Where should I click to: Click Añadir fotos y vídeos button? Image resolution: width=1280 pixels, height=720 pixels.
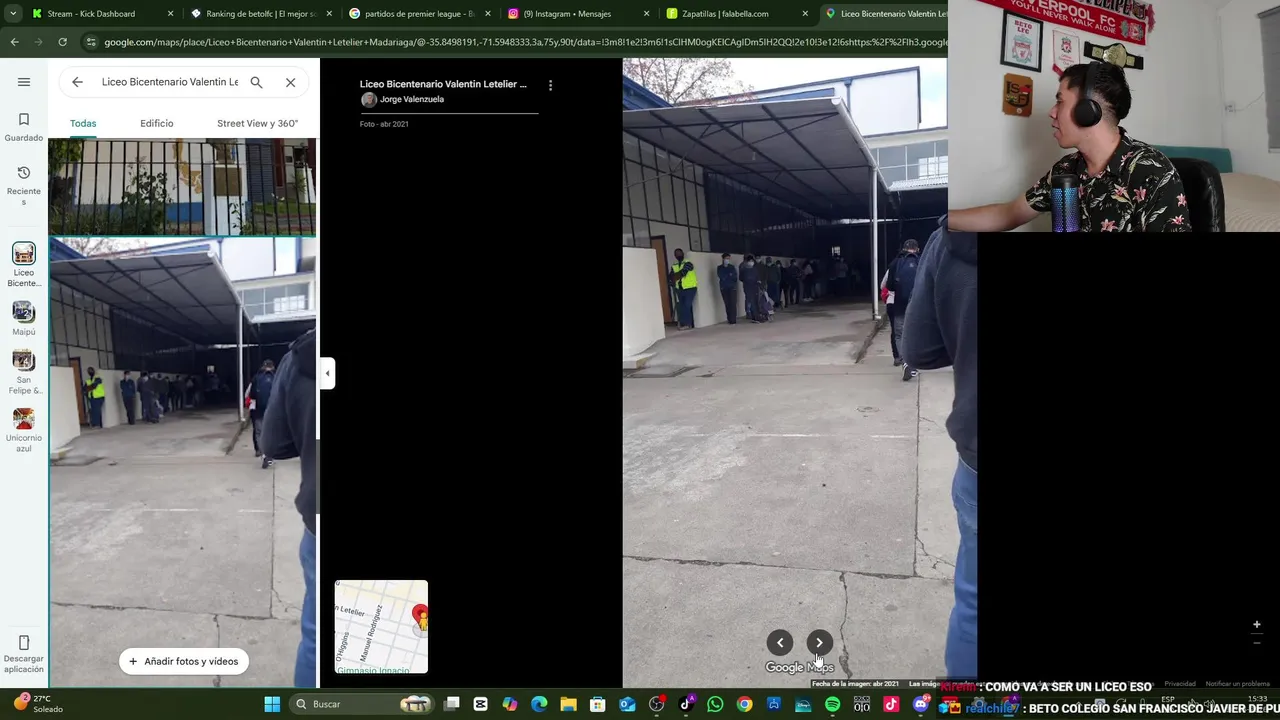coord(183,661)
